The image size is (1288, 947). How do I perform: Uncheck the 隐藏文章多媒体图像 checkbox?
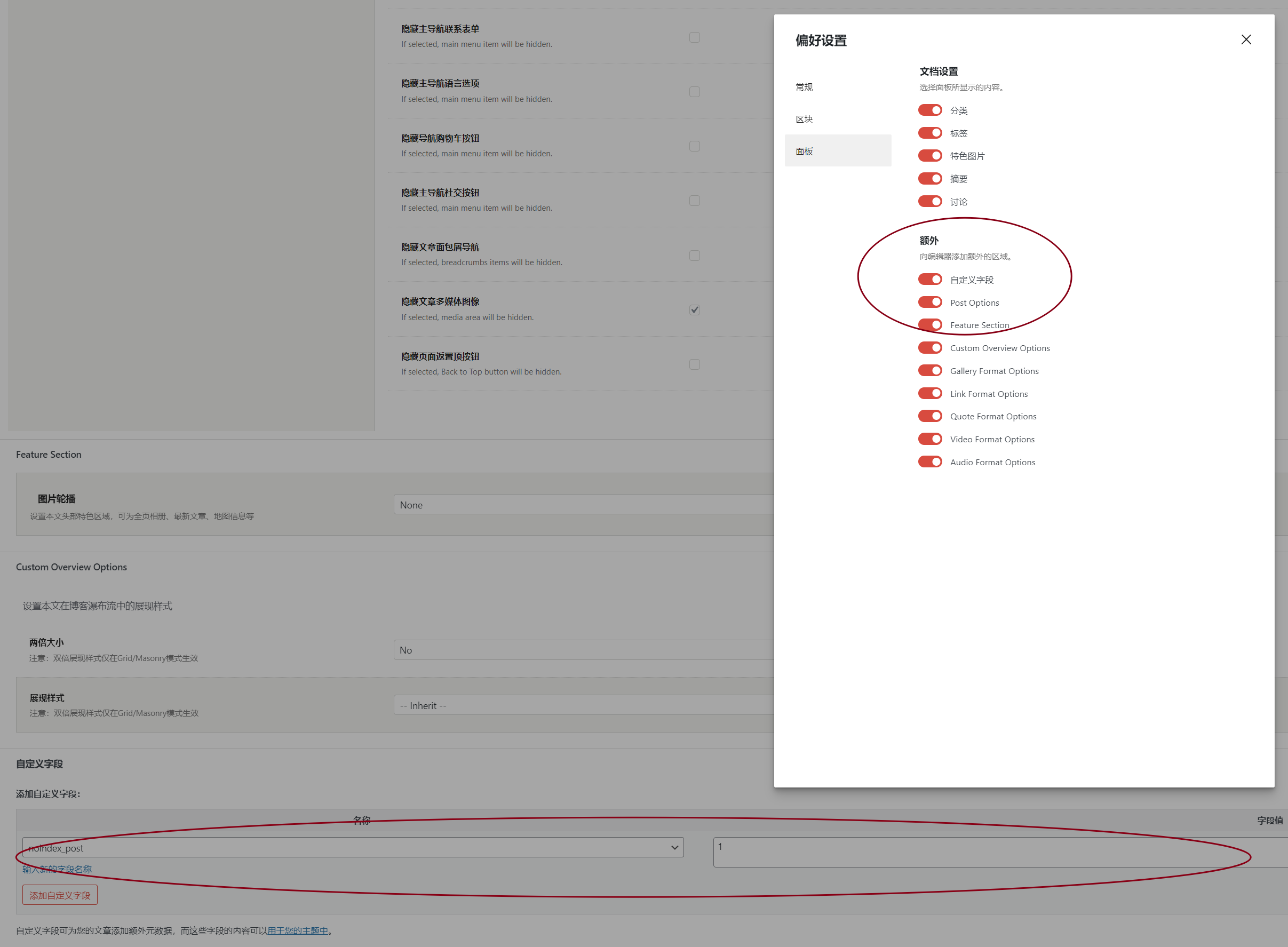(x=694, y=310)
